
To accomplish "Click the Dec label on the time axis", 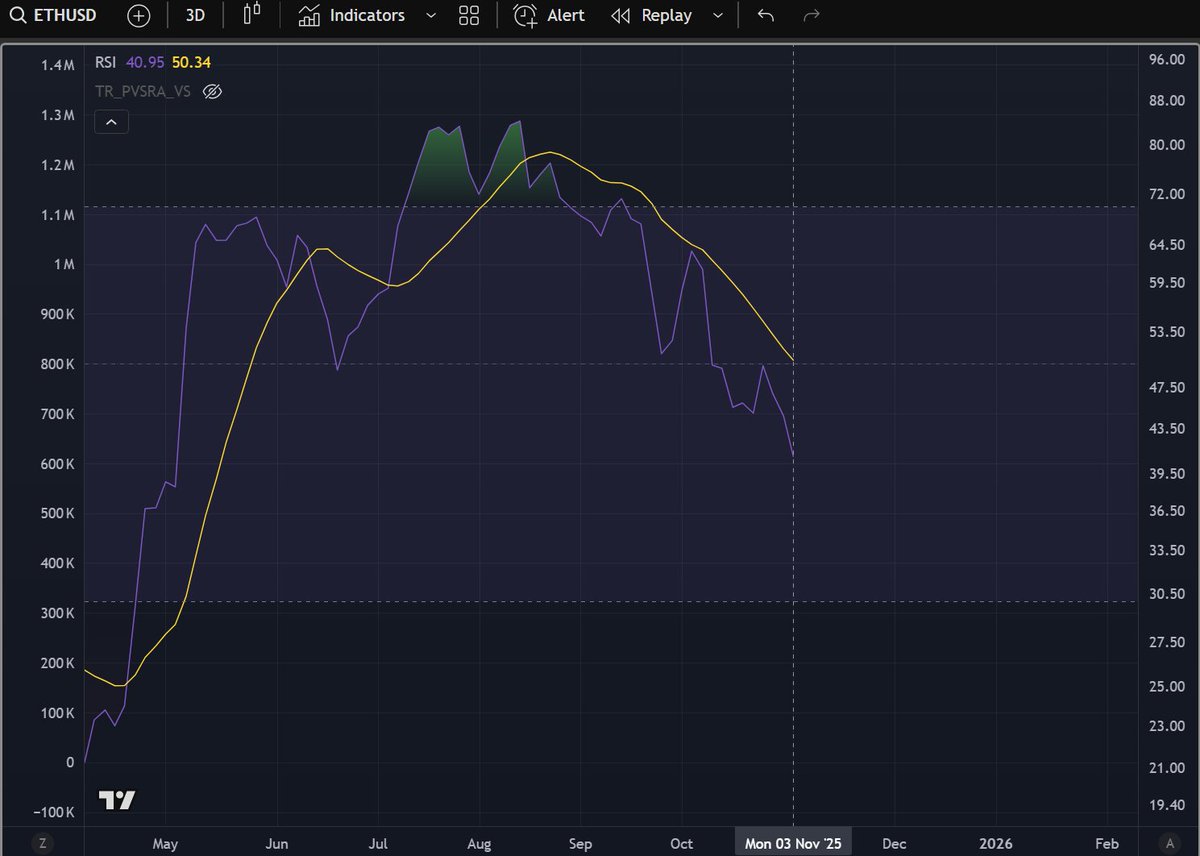I will pos(895,843).
